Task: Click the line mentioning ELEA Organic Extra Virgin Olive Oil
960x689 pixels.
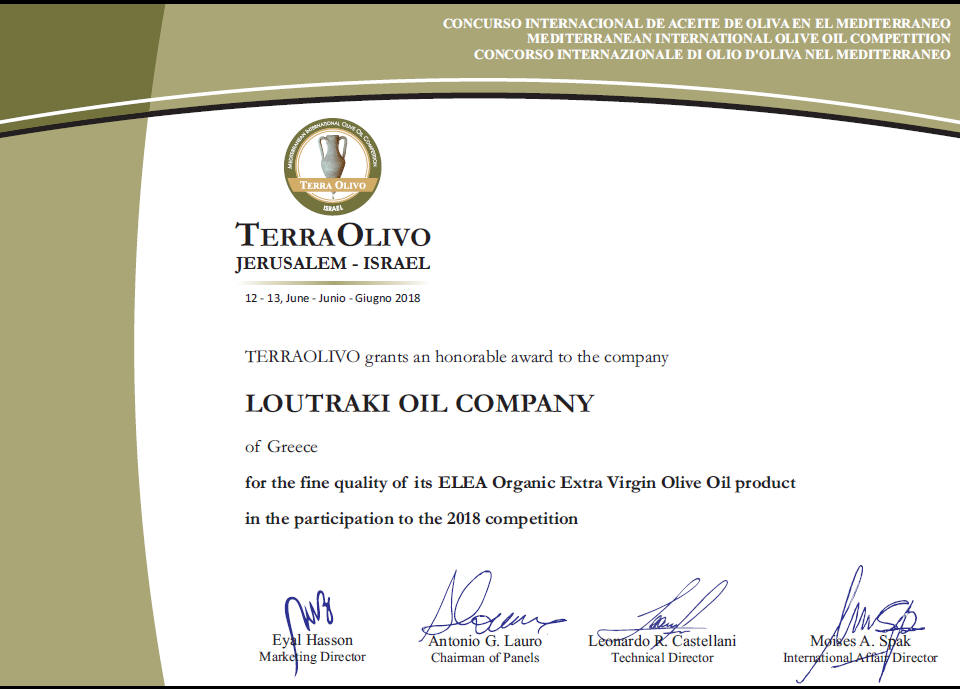Action: [520, 483]
